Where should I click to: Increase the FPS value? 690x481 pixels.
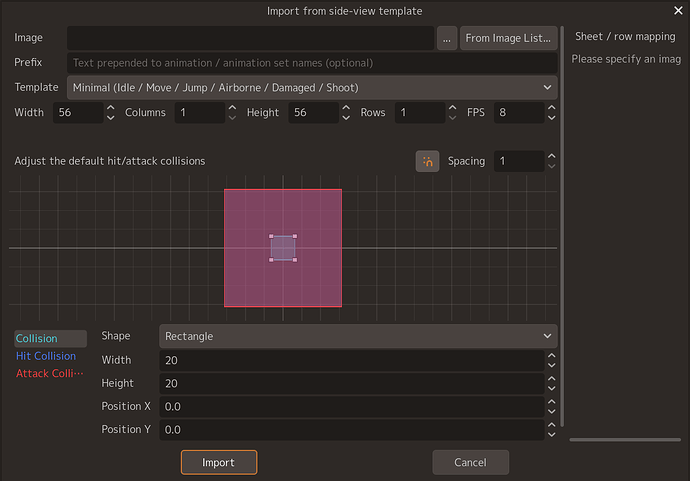[x=552, y=107]
